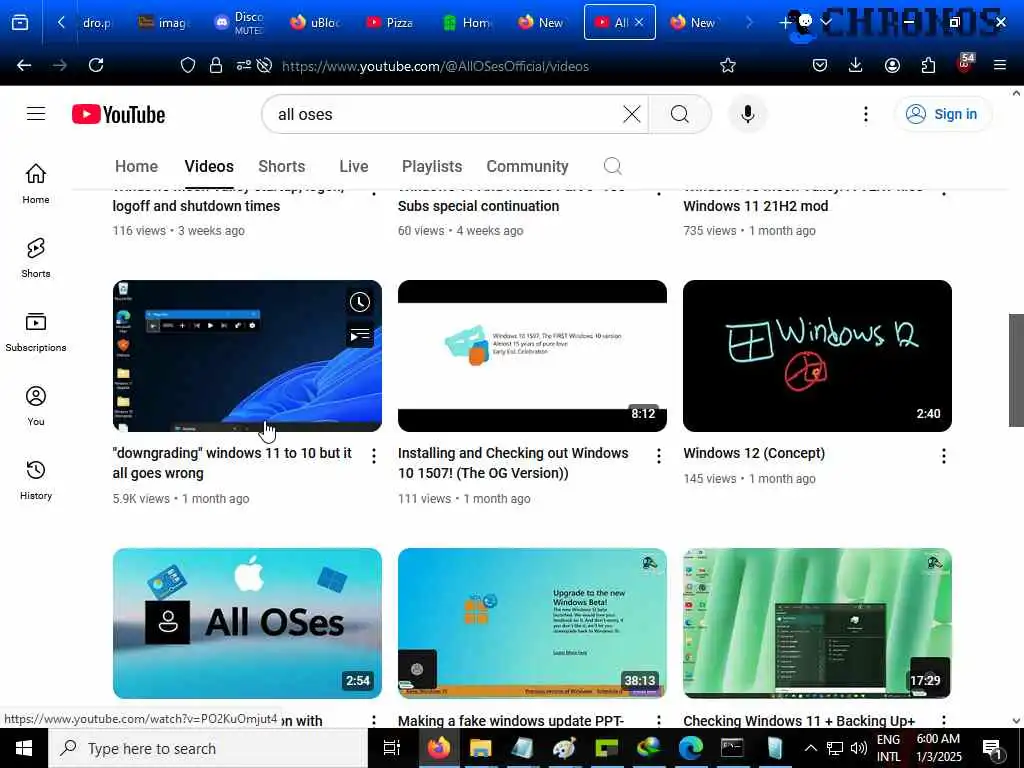Open options menu for Windows 10 1507 video
1024x768 pixels.
tap(659, 456)
